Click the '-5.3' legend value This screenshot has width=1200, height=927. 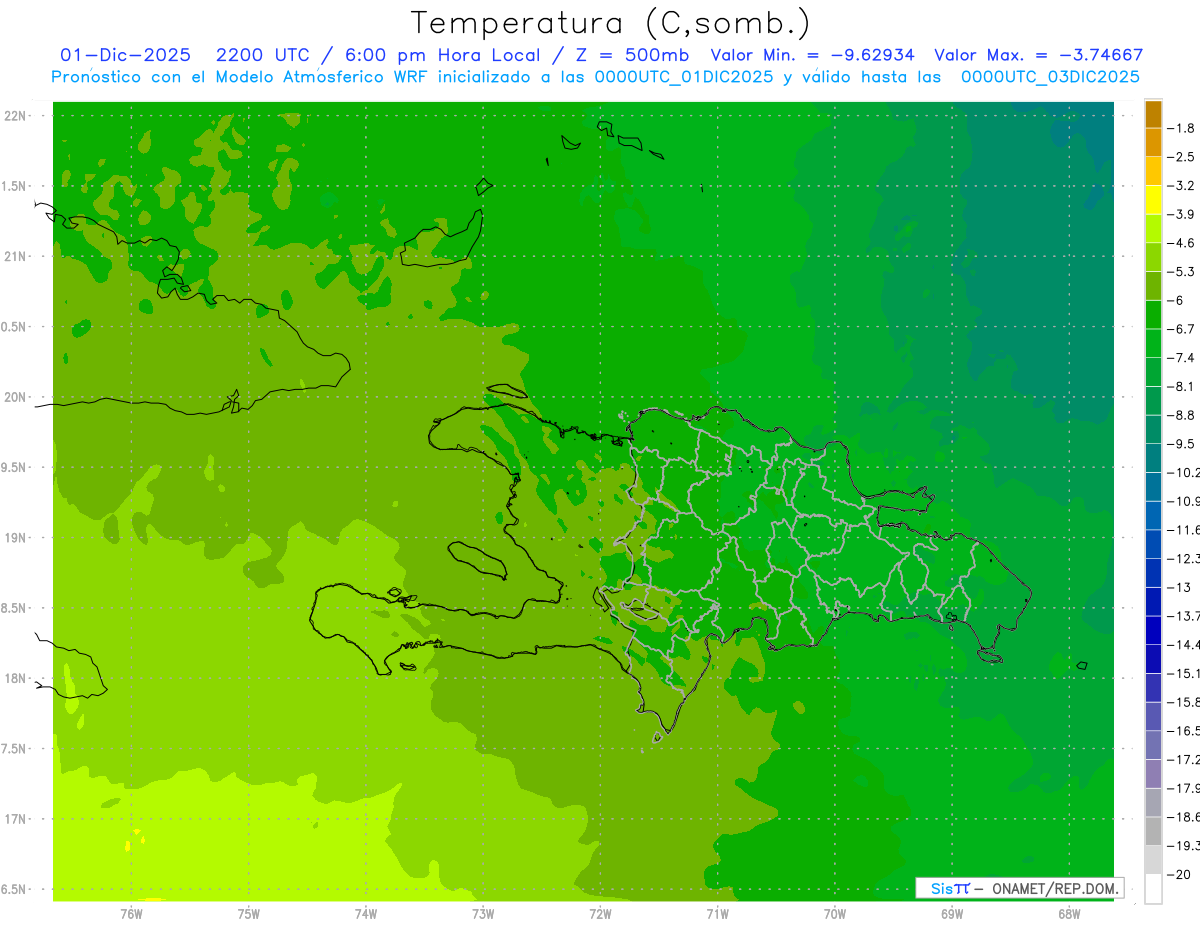pyautogui.click(x=1181, y=272)
